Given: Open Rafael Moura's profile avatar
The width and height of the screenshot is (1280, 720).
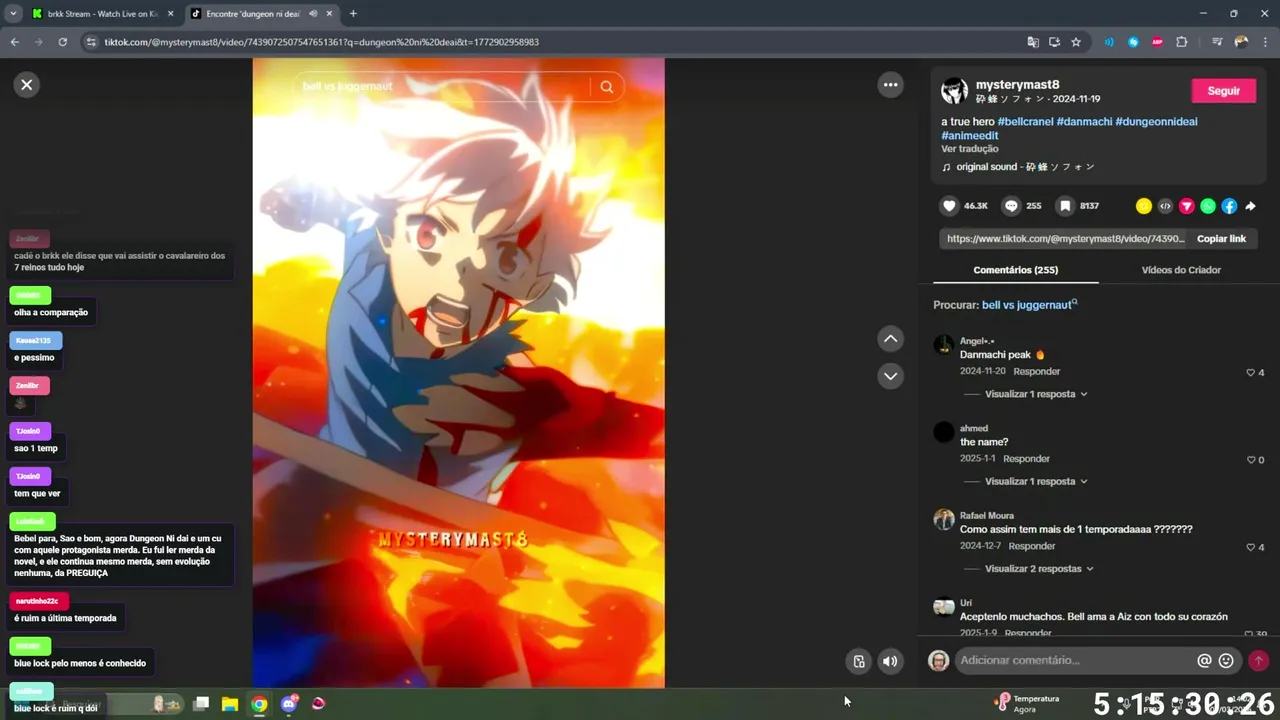Looking at the screenshot, I should click(943, 519).
